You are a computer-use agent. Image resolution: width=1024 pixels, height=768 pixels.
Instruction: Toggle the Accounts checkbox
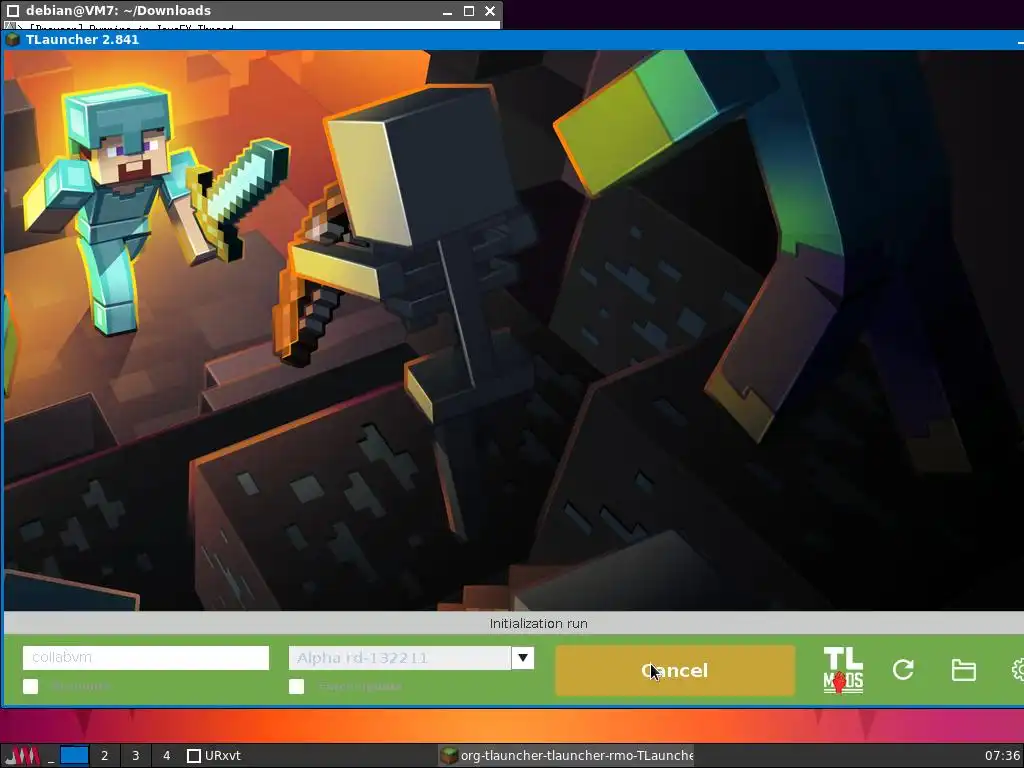click(31, 686)
